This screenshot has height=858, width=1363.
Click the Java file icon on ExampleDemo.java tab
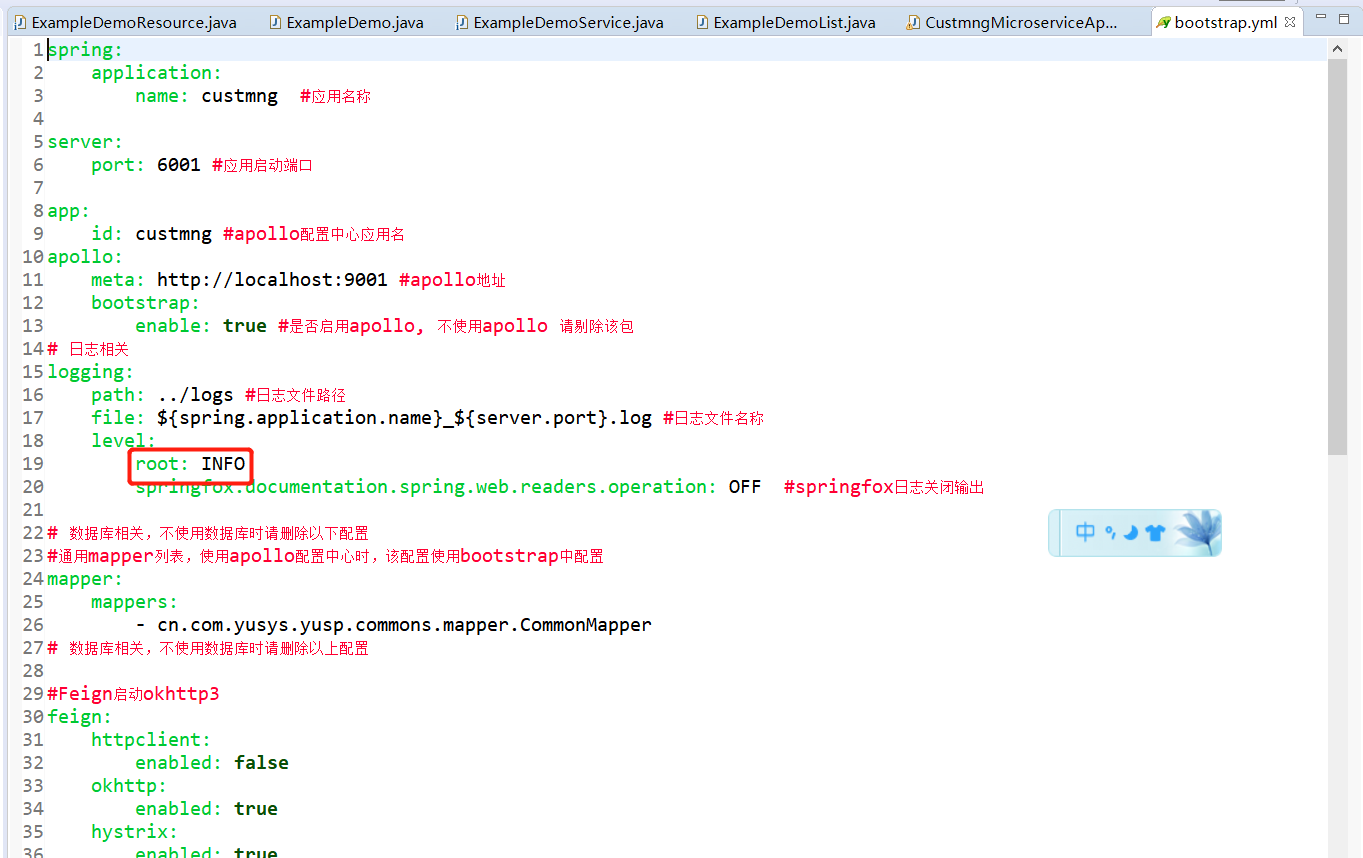point(274,20)
